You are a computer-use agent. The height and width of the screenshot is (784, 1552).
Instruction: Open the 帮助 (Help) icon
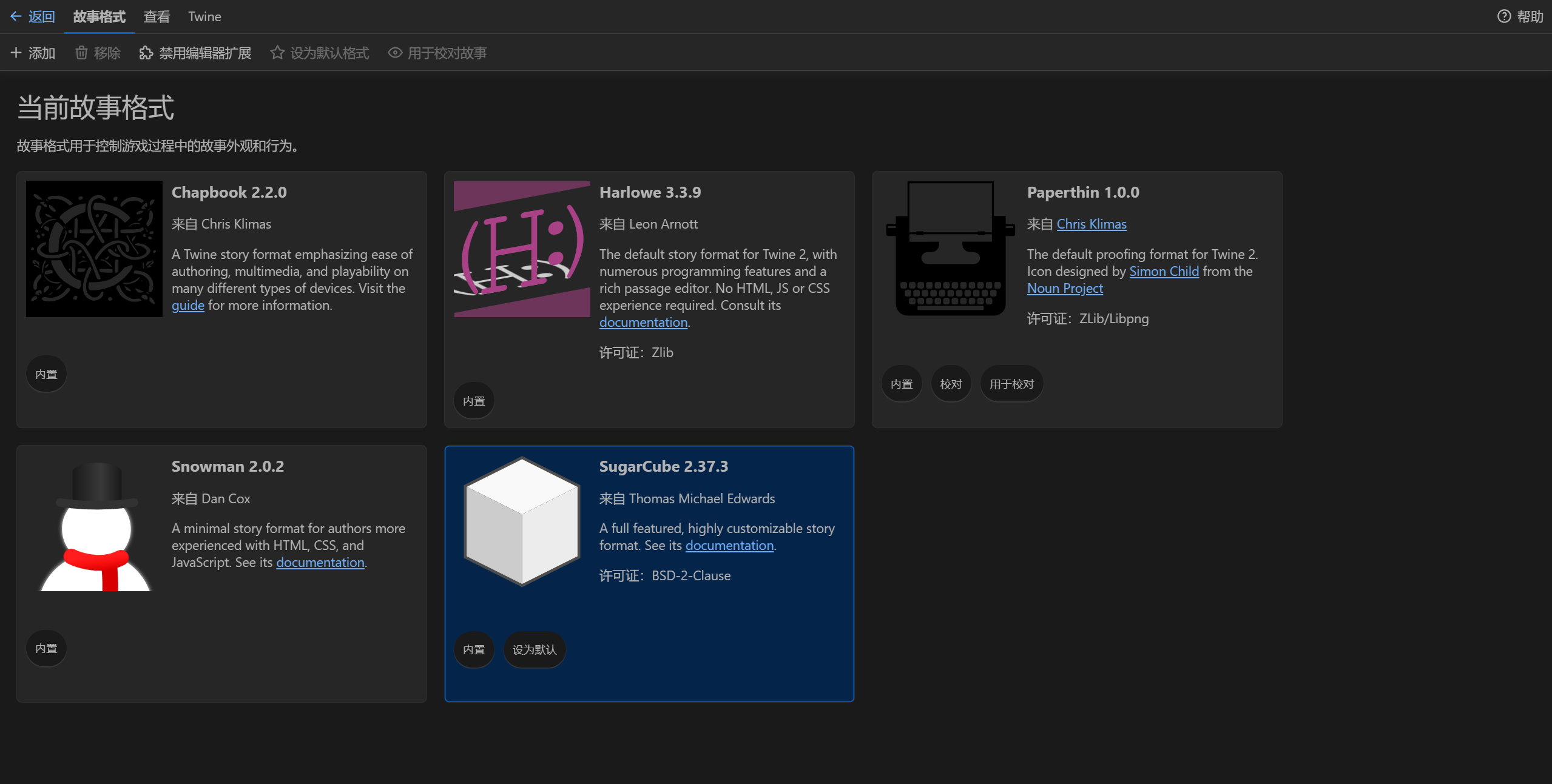[x=1504, y=16]
